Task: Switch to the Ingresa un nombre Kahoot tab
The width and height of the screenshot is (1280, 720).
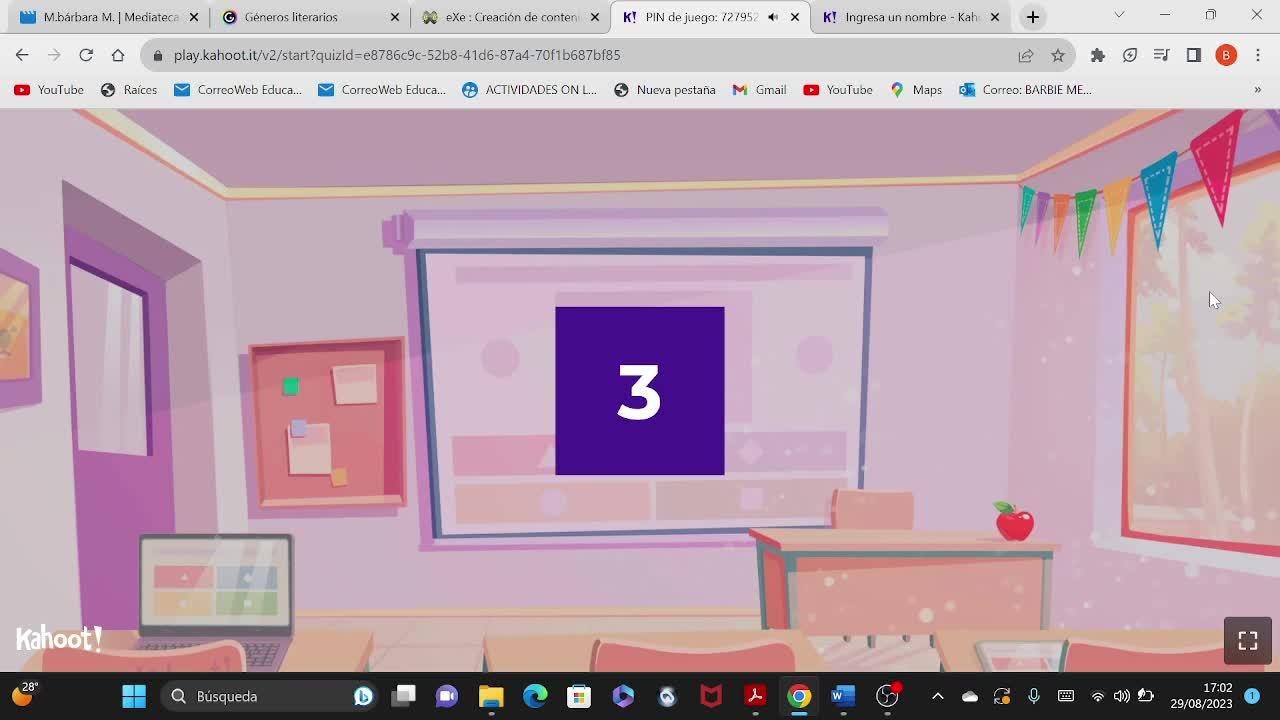Action: coord(910,17)
